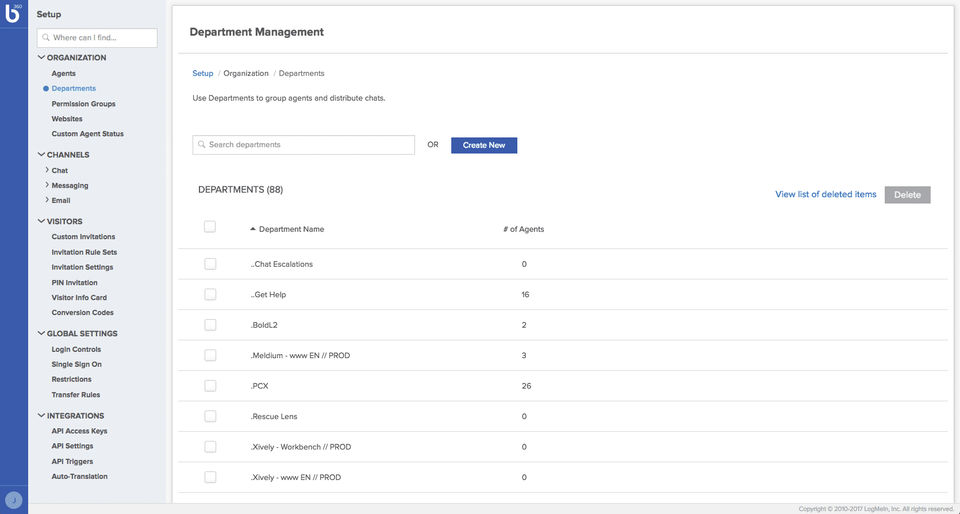960x514 pixels.
Task: Click the user avatar icon at bottom left
Action: 14,500
